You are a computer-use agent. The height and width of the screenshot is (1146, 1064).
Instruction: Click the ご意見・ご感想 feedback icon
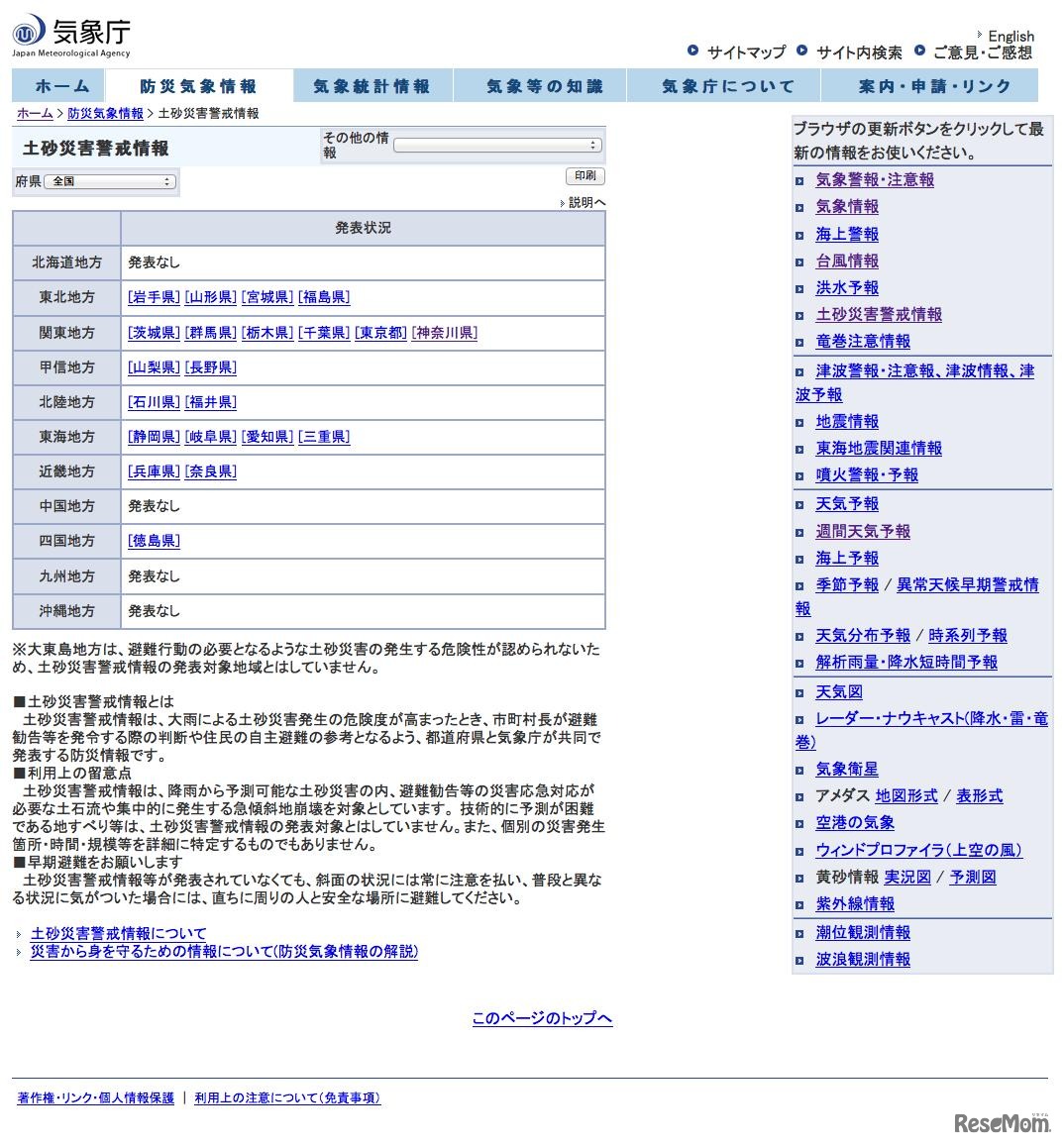pyautogui.click(x=919, y=52)
